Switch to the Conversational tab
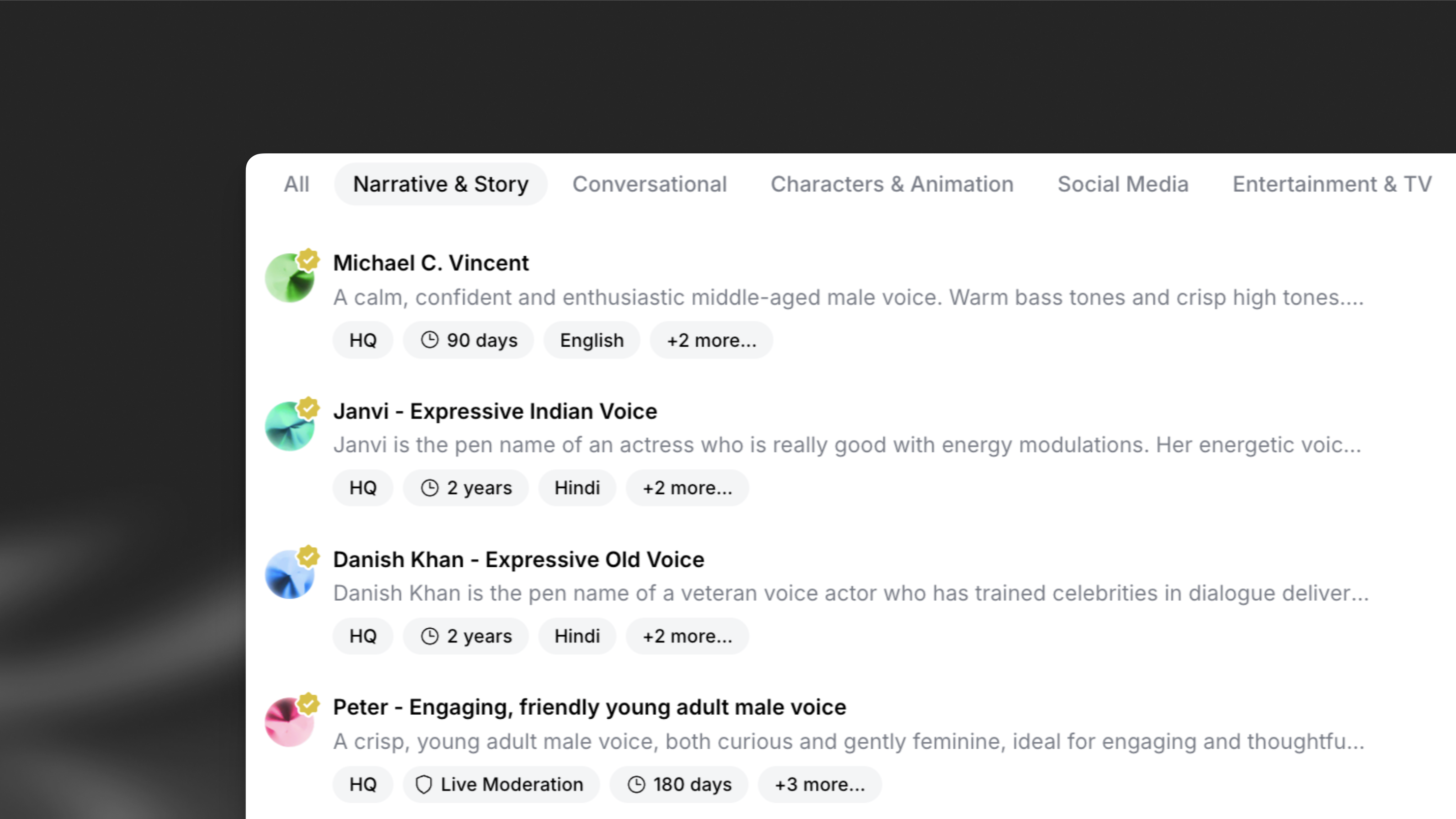Image resolution: width=1456 pixels, height=819 pixels. point(650,184)
